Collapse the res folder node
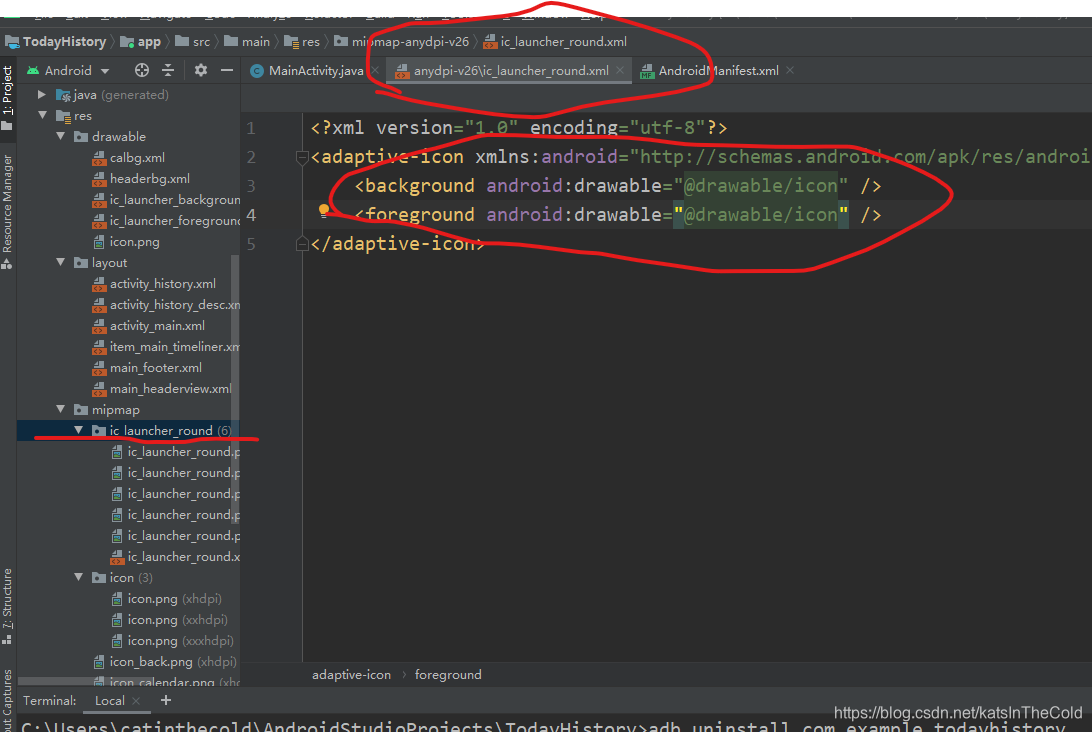The height and width of the screenshot is (732, 1092). tap(43, 115)
